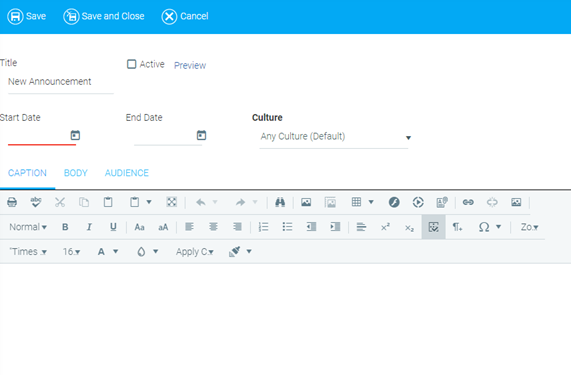Open the Image Manager icon
The height and width of the screenshot is (375, 571).
(306, 202)
